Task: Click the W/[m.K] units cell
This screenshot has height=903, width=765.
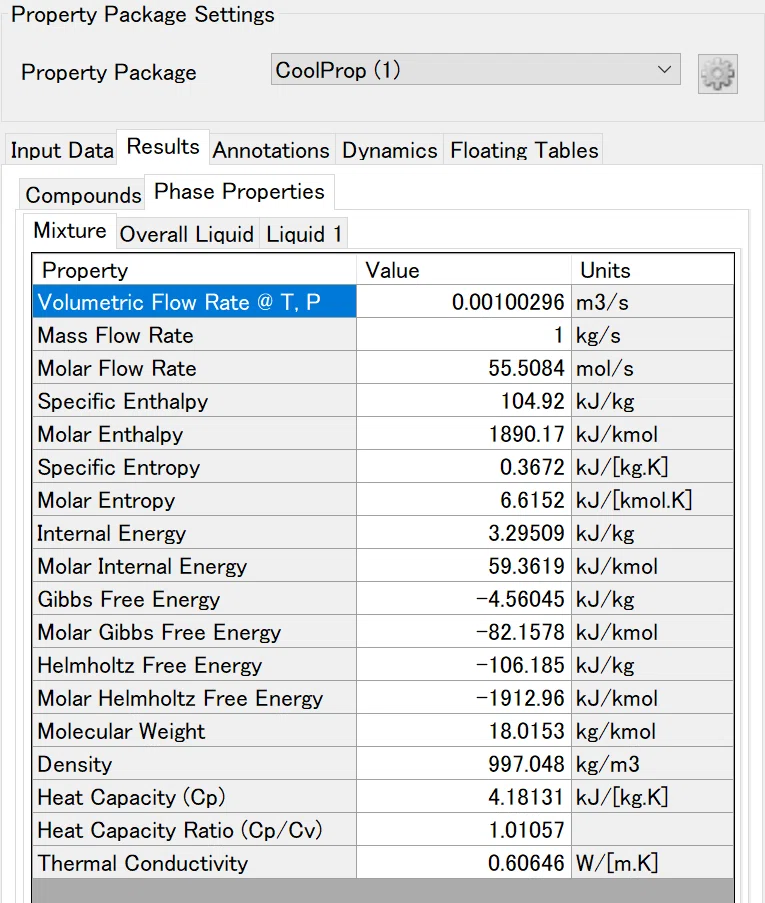Action: click(653, 863)
